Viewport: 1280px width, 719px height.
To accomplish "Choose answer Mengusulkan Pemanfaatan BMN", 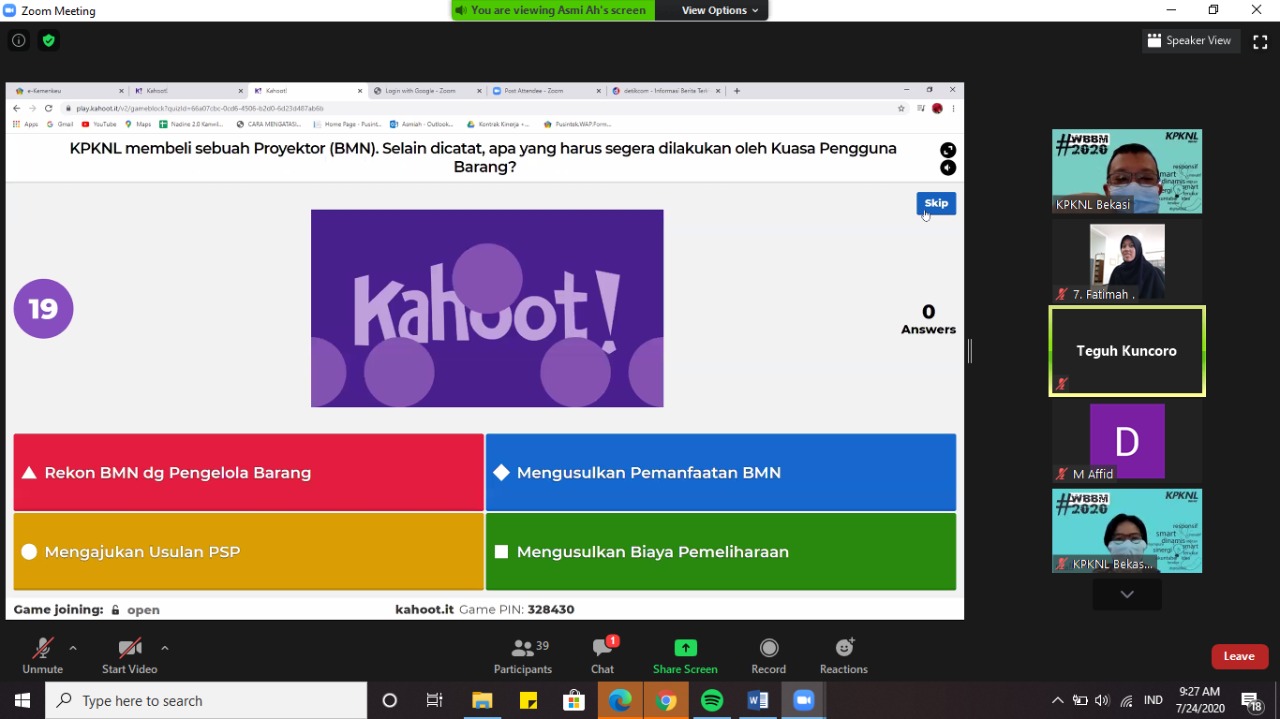I will (721, 472).
